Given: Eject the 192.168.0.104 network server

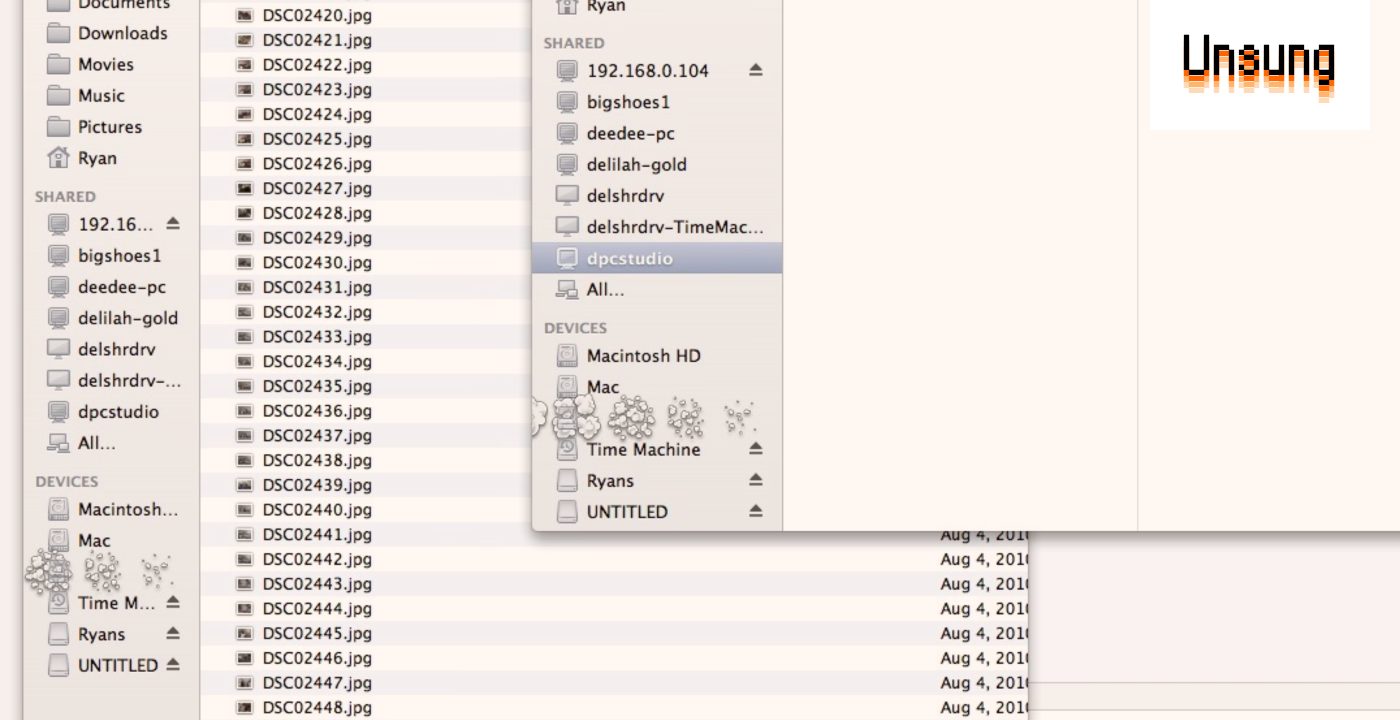Looking at the screenshot, I should click(756, 70).
